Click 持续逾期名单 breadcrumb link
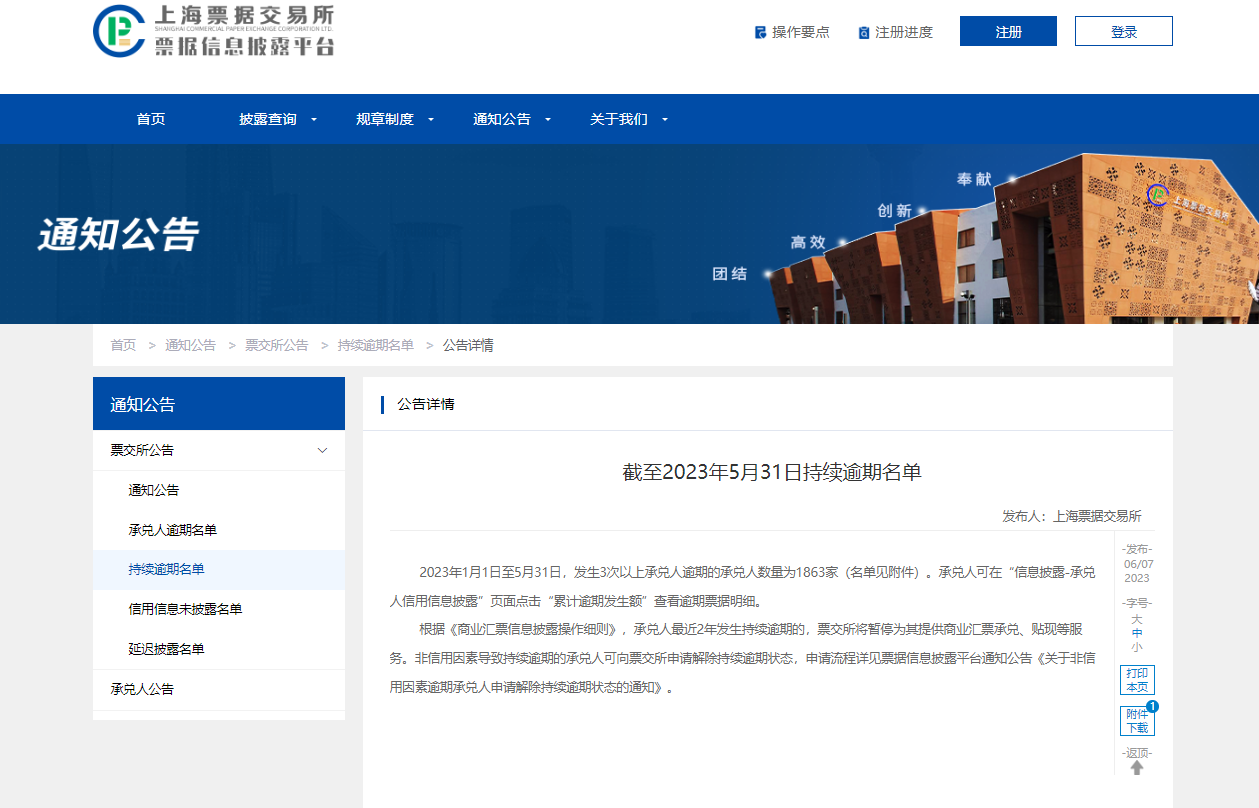Viewport: 1259px width, 808px height. 375,345
